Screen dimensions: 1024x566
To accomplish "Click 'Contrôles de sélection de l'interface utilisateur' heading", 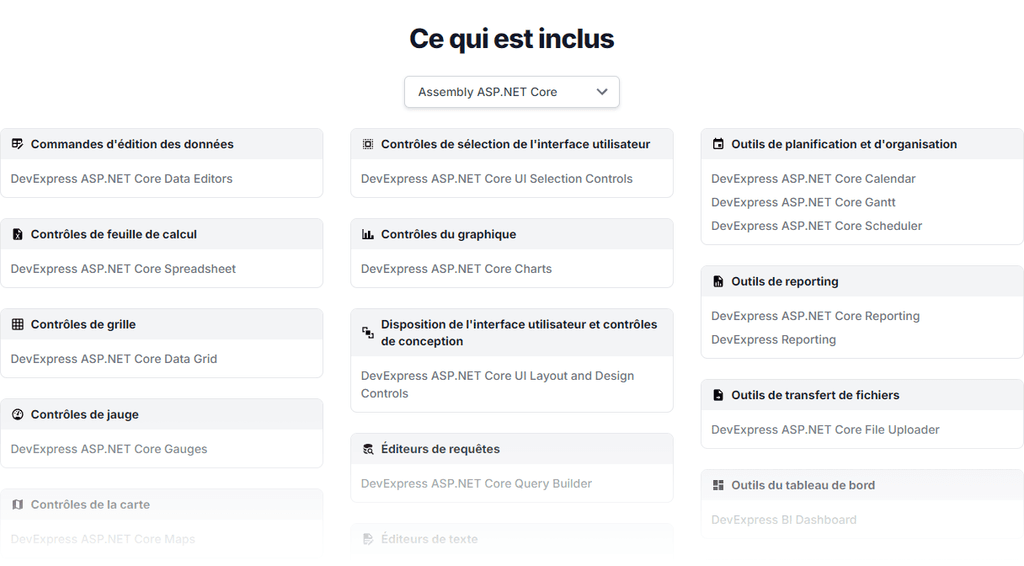I will pos(515,144).
